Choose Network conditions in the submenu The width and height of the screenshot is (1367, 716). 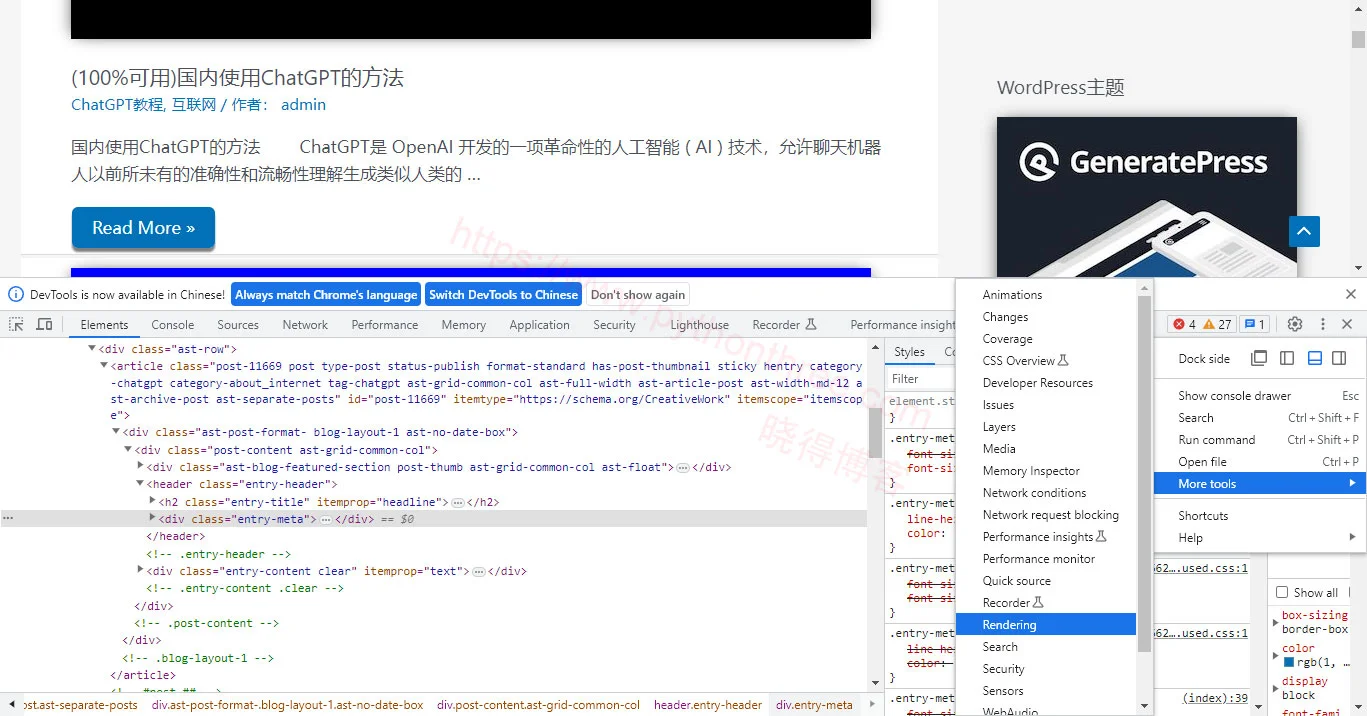tap(1046, 493)
